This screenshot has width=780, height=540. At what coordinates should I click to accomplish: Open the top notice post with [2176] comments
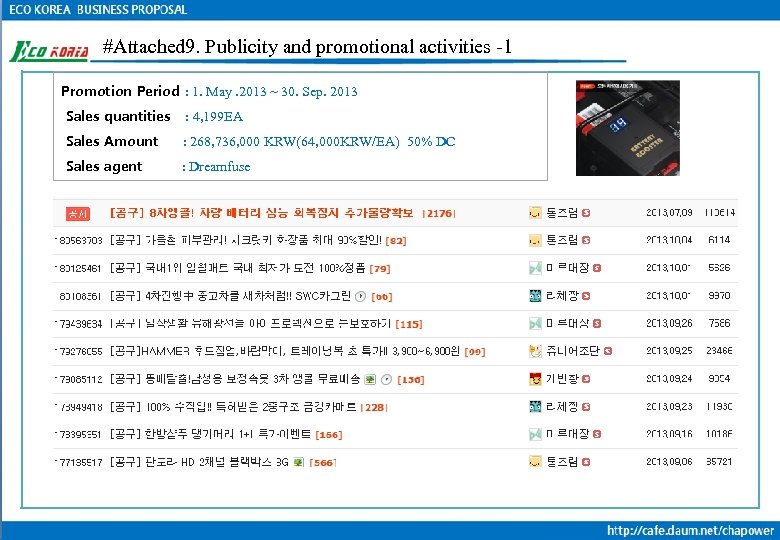point(261,213)
